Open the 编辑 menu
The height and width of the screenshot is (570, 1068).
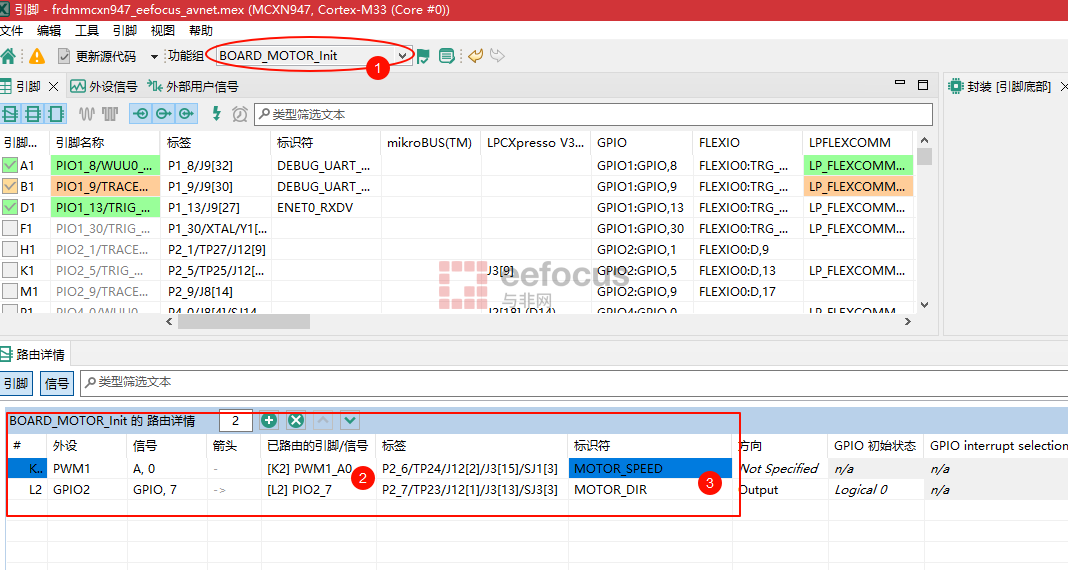click(x=49, y=31)
